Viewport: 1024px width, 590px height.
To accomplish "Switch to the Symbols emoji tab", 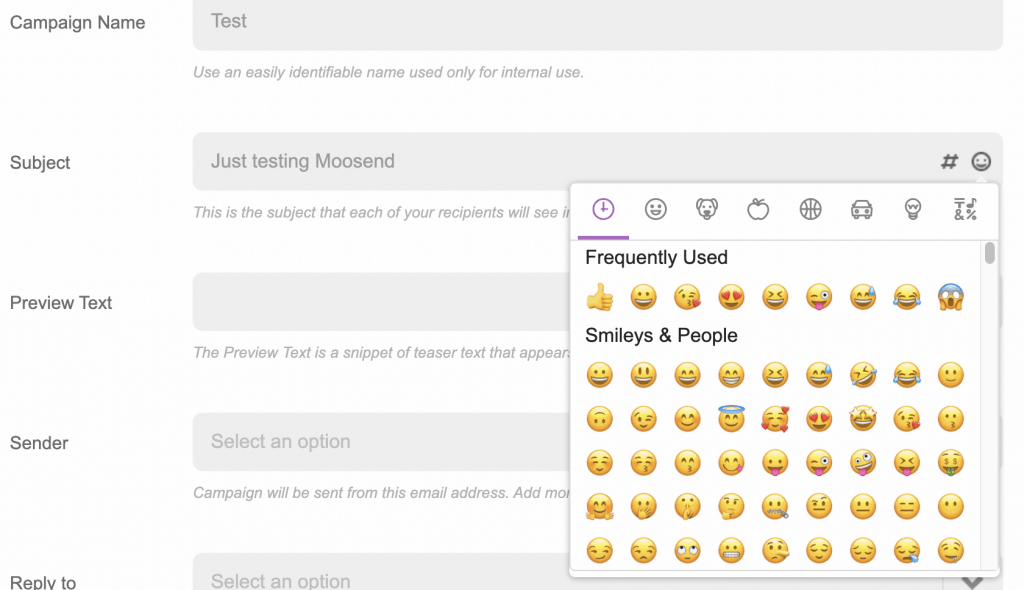I will click(965, 209).
